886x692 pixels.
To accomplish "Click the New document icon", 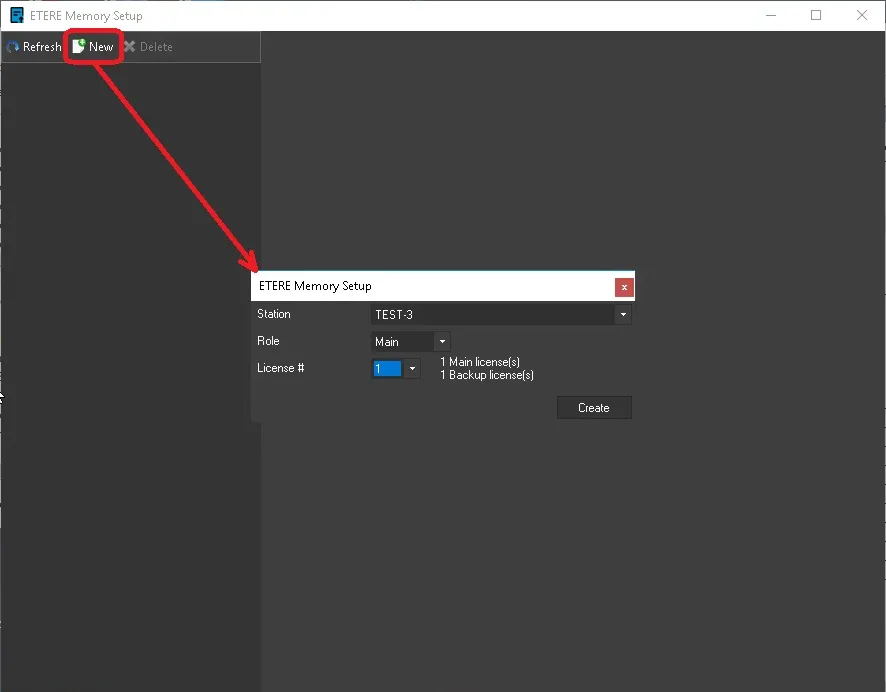I will (78, 47).
